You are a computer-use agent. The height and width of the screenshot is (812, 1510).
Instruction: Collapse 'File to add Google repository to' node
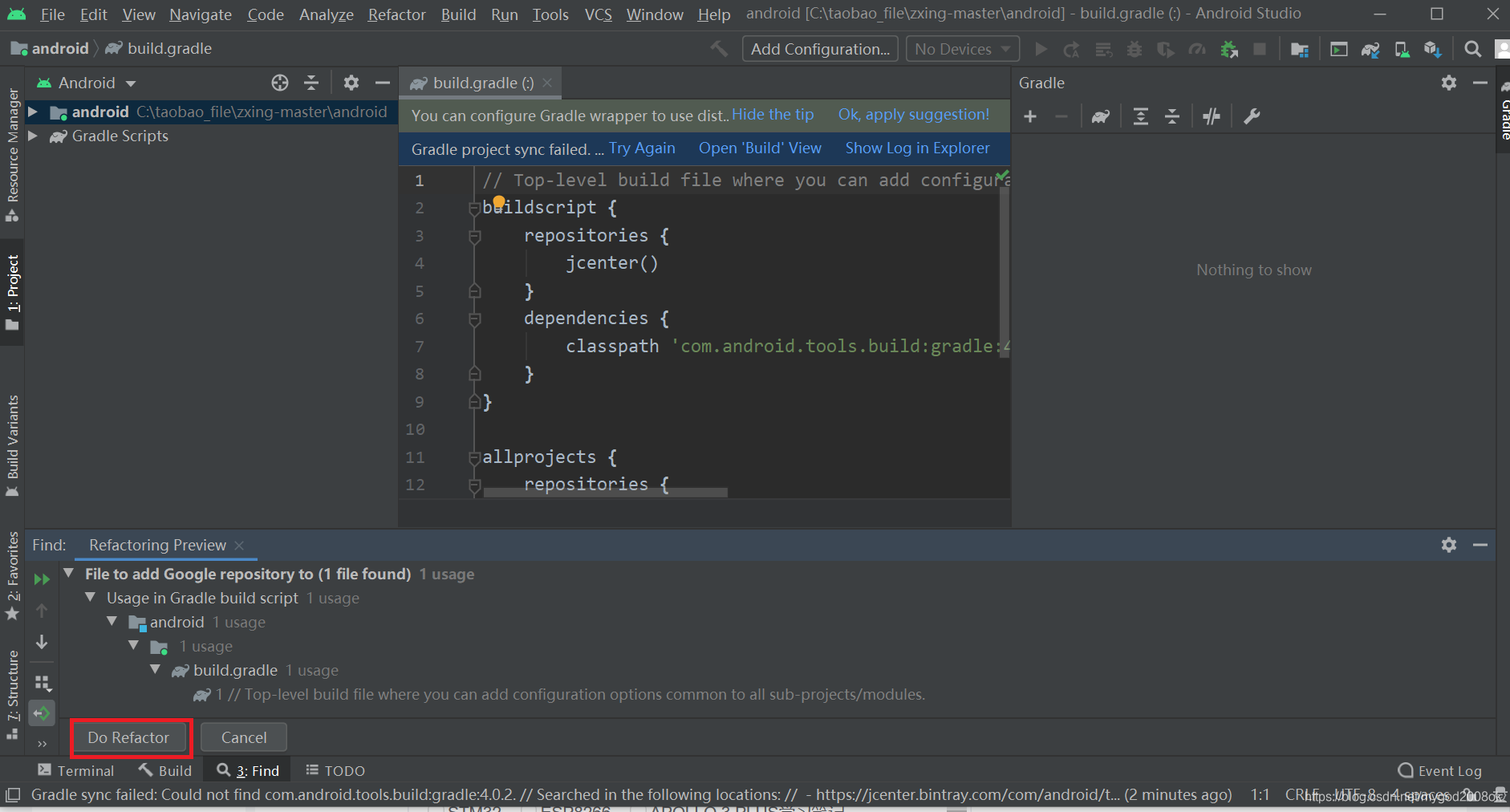pos(69,573)
